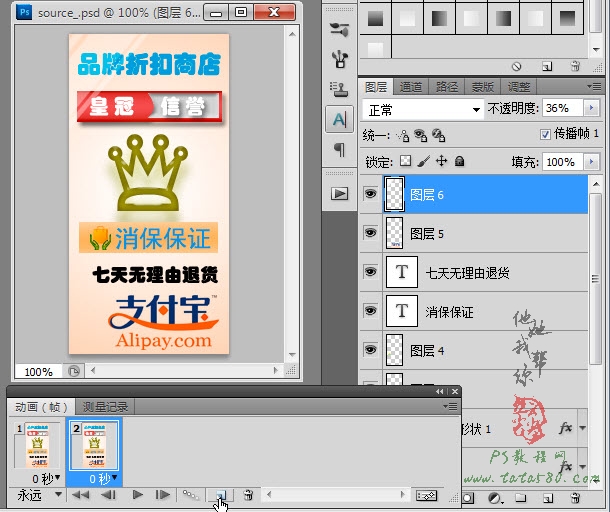Delete selected animation frame
610x512 pixels.
248,495
